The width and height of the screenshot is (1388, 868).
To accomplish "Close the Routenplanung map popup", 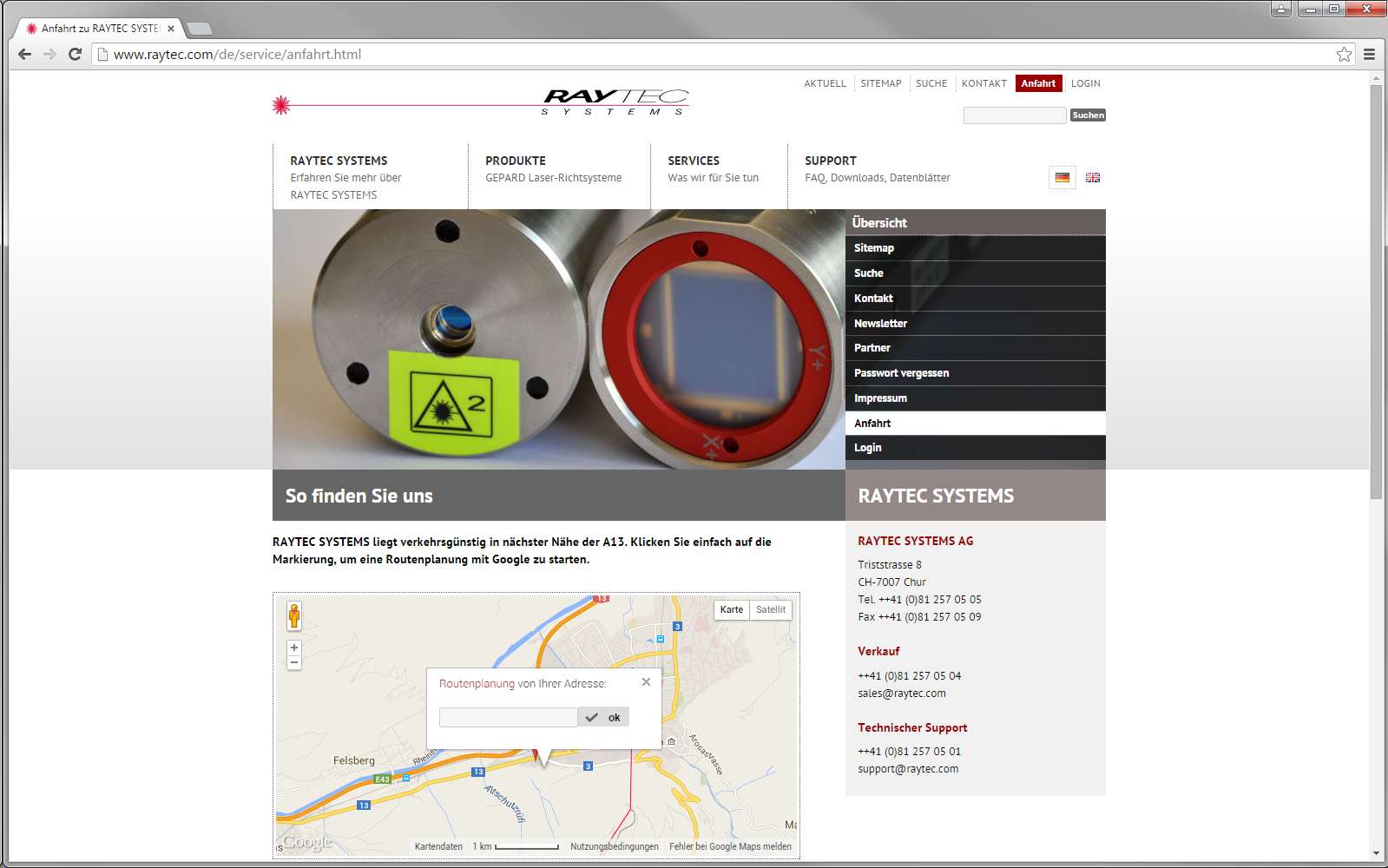I will 646,682.
